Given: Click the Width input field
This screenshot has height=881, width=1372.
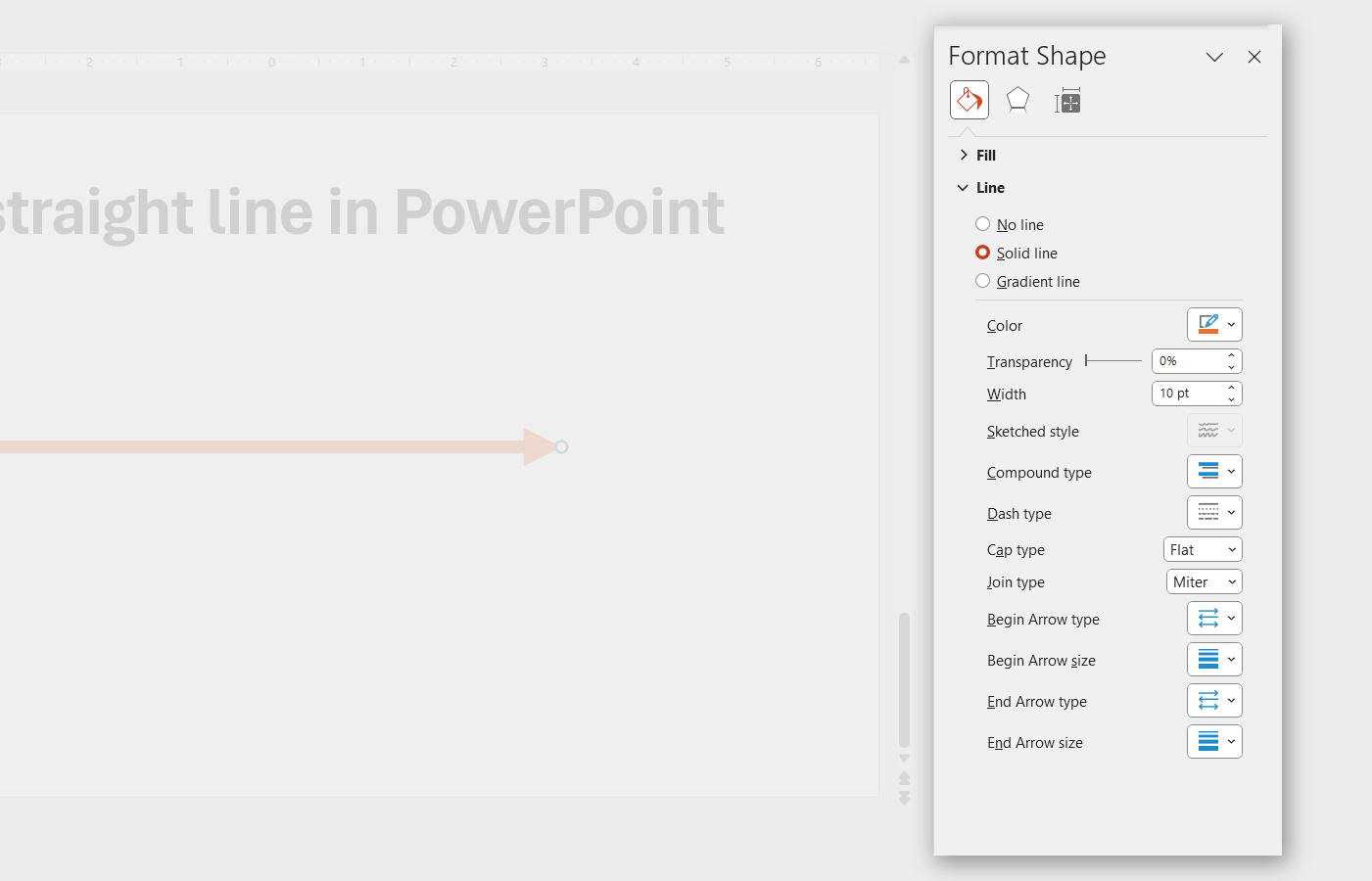Looking at the screenshot, I should [x=1188, y=393].
